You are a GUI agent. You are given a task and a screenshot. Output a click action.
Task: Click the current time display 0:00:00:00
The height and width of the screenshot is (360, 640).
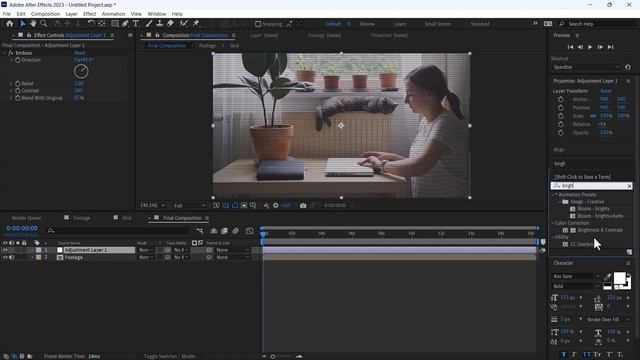pos(22,228)
